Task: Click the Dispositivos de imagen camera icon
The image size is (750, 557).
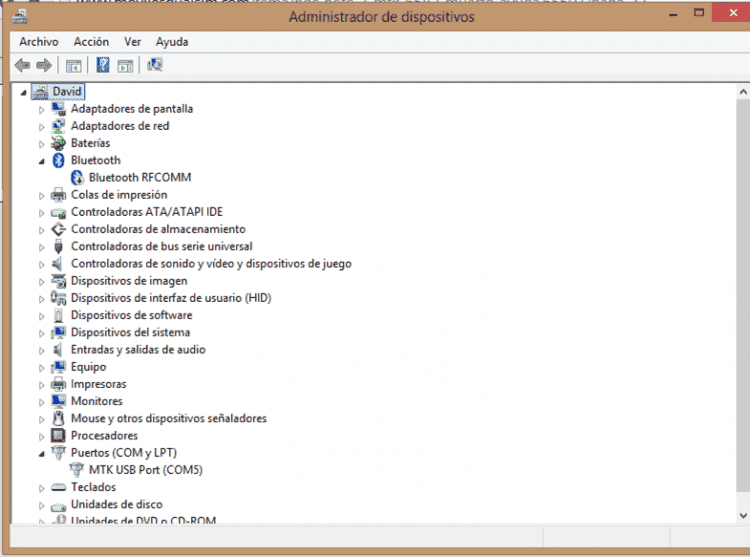Action: tap(58, 281)
